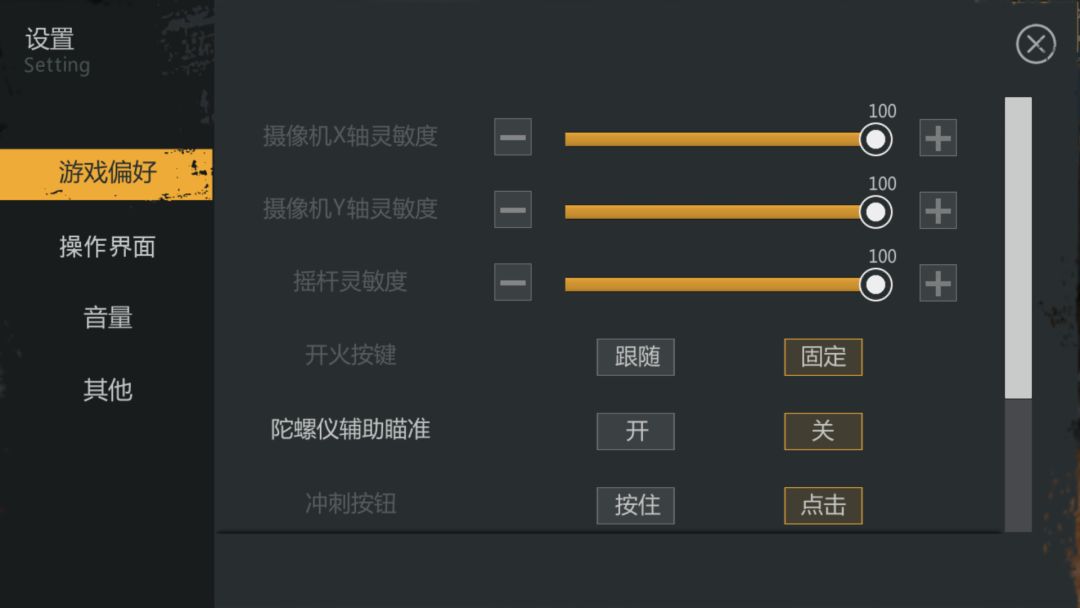Decrease camera X-axis sensitivity with minus icon
The width and height of the screenshot is (1080, 608).
click(512, 137)
